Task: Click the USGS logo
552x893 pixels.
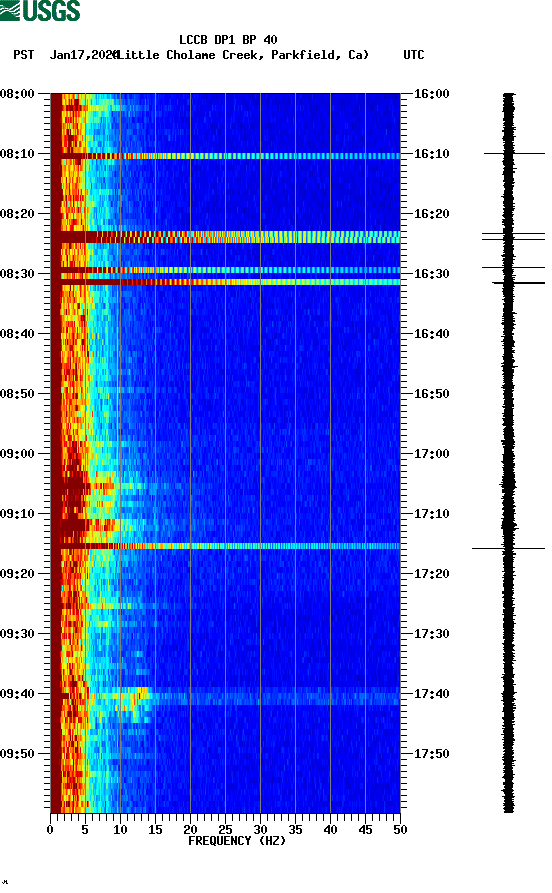Action: (x=40, y=10)
